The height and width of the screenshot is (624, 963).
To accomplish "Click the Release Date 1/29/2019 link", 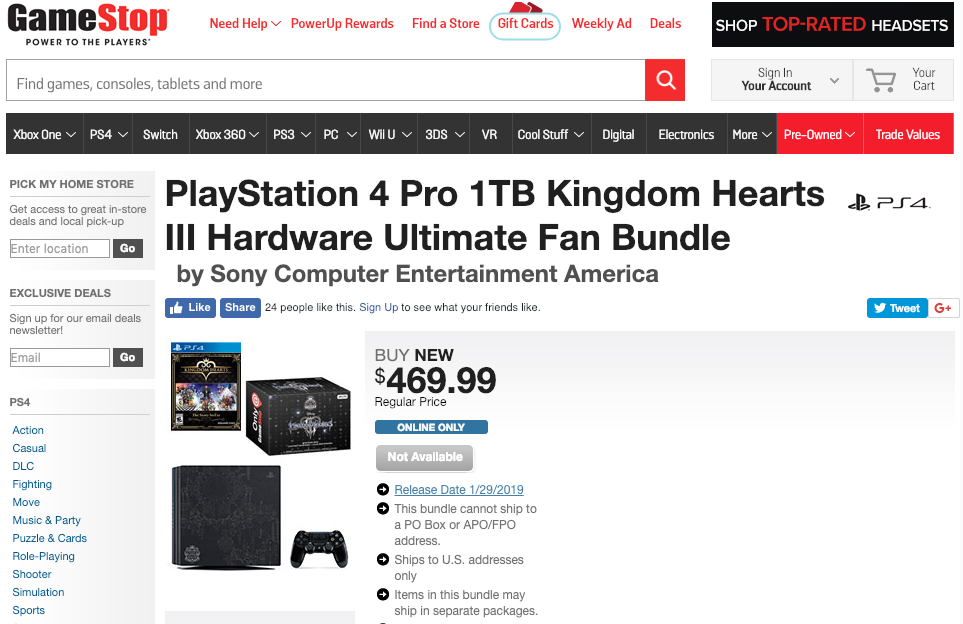I will click(459, 489).
